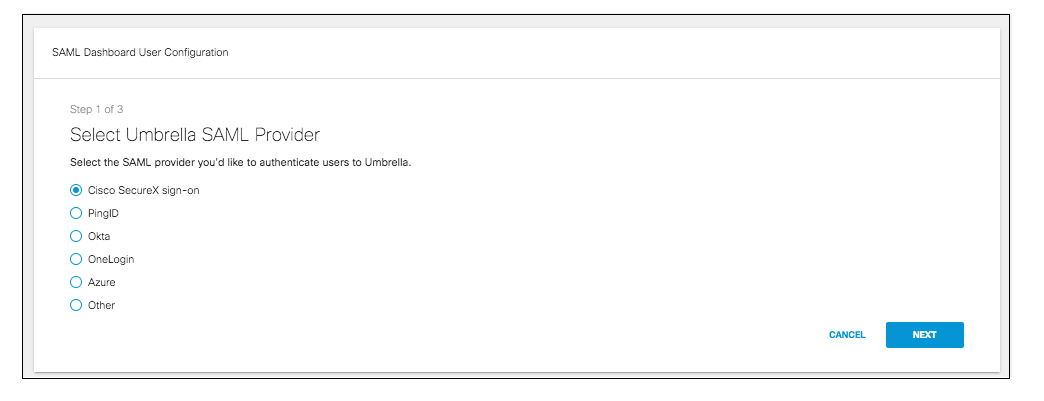Click the Azure label text
Viewport: 1044px width, 401px height.
pyautogui.click(x=102, y=282)
